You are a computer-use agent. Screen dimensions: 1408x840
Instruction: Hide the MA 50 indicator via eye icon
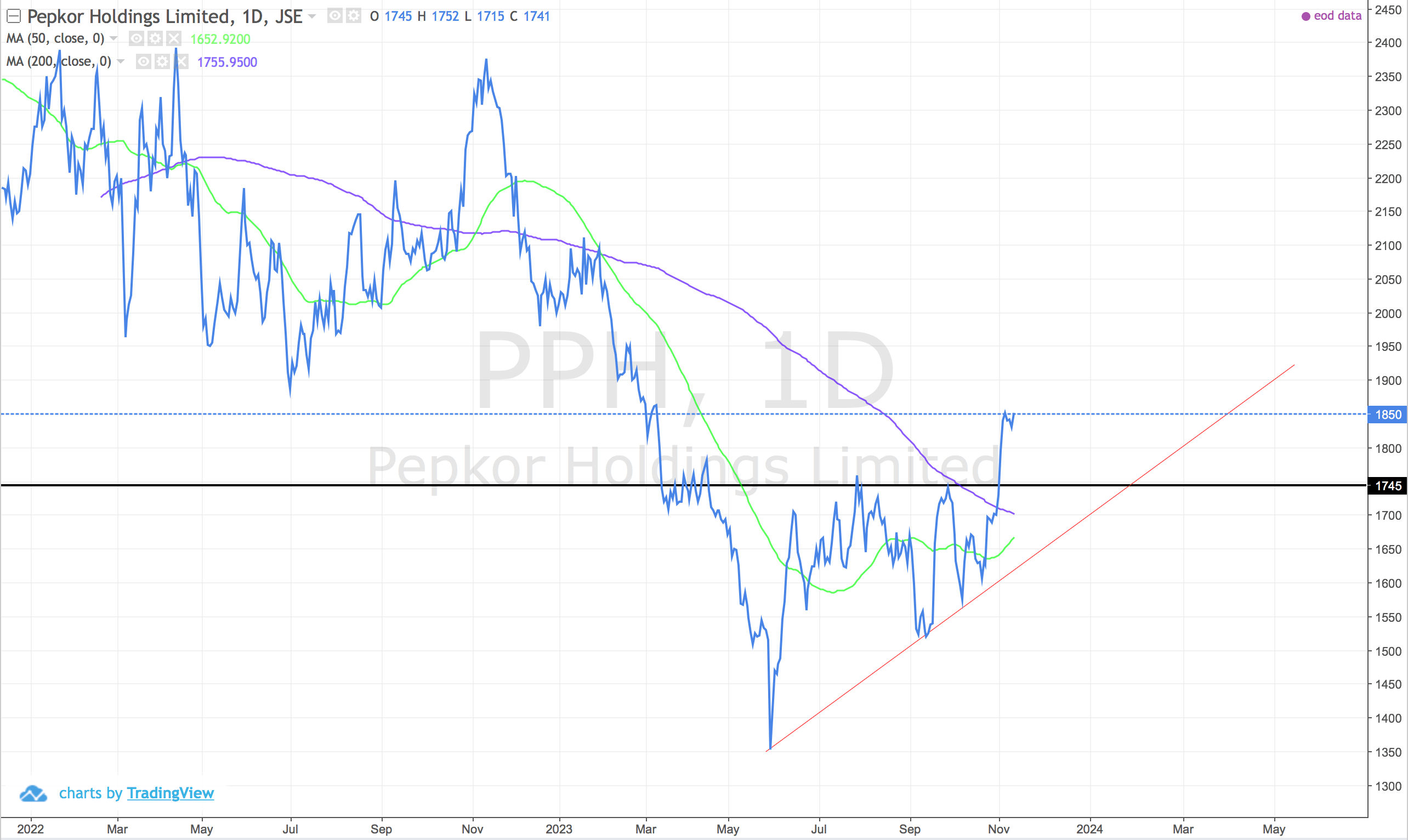pos(137,38)
